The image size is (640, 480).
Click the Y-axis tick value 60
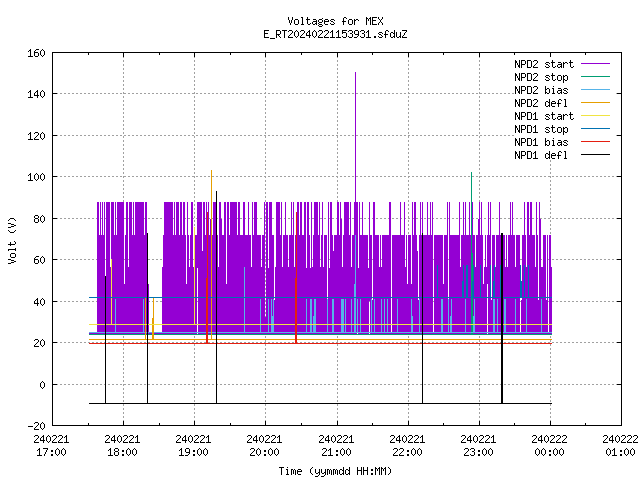[39, 260]
